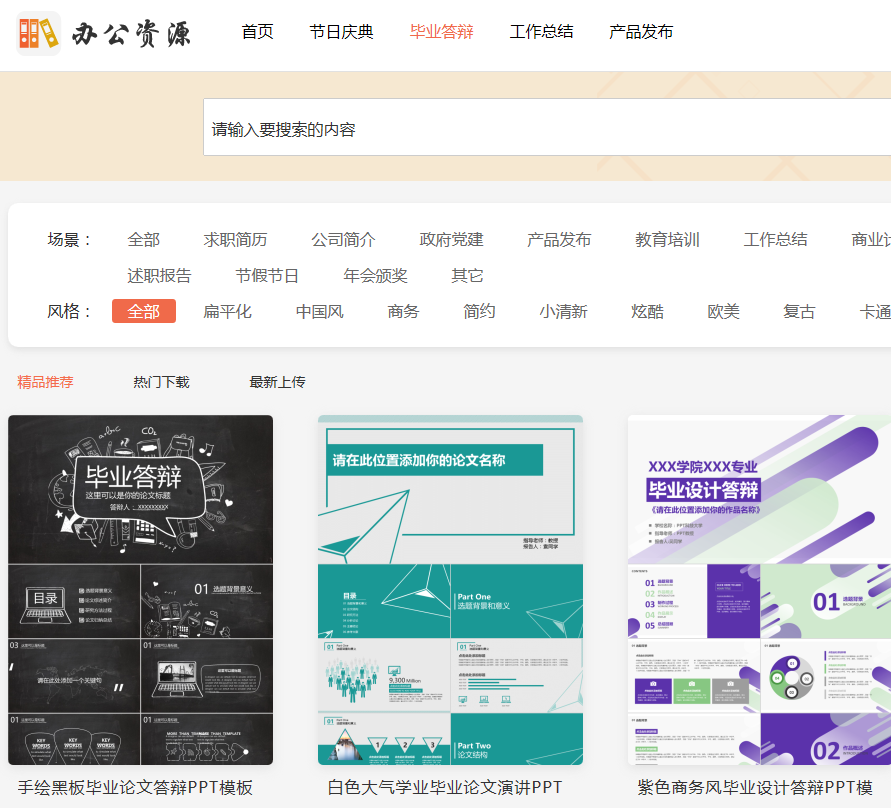Image resolution: width=891 pixels, height=808 pixels.
Task: Open 产品发布 in the top navigation
Action: pyautogui.click(x=641, y=32)
